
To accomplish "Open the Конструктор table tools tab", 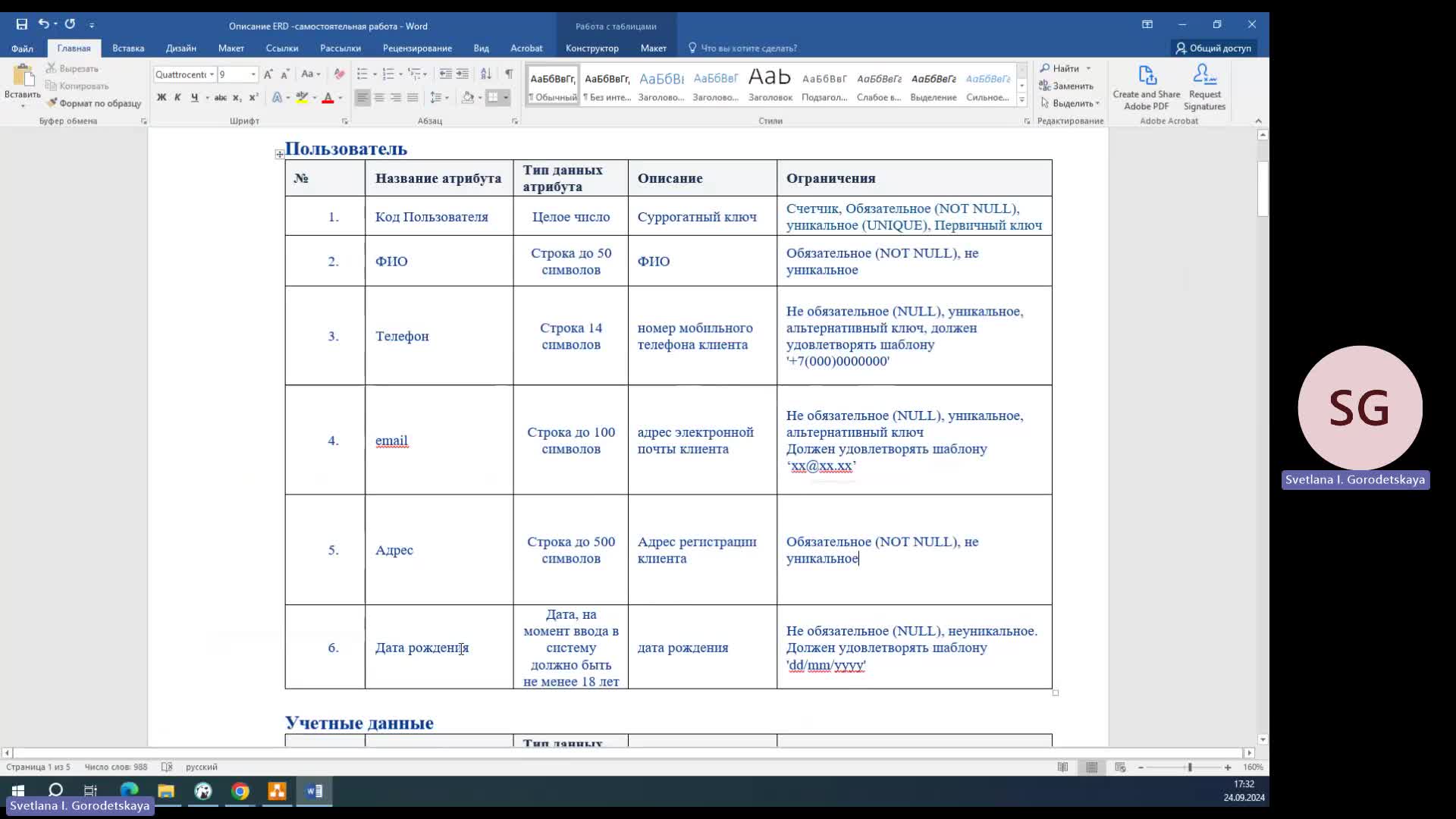I will pyautogui.click(x=592, y=48).
